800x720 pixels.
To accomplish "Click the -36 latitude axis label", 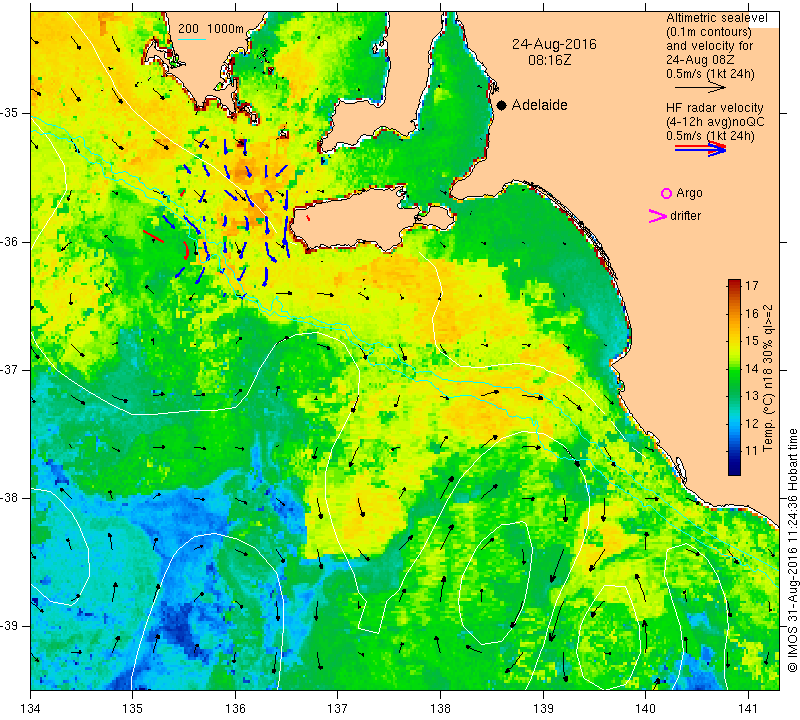I will pos(10,241).
